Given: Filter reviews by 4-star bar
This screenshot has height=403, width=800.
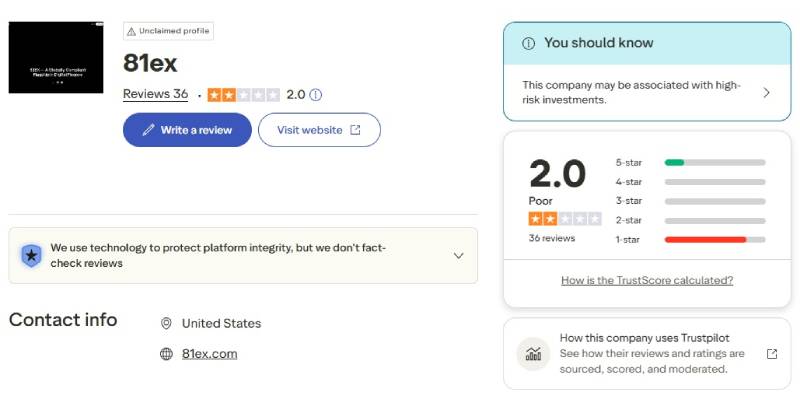Looking at the screenshot, I should 715,182.
